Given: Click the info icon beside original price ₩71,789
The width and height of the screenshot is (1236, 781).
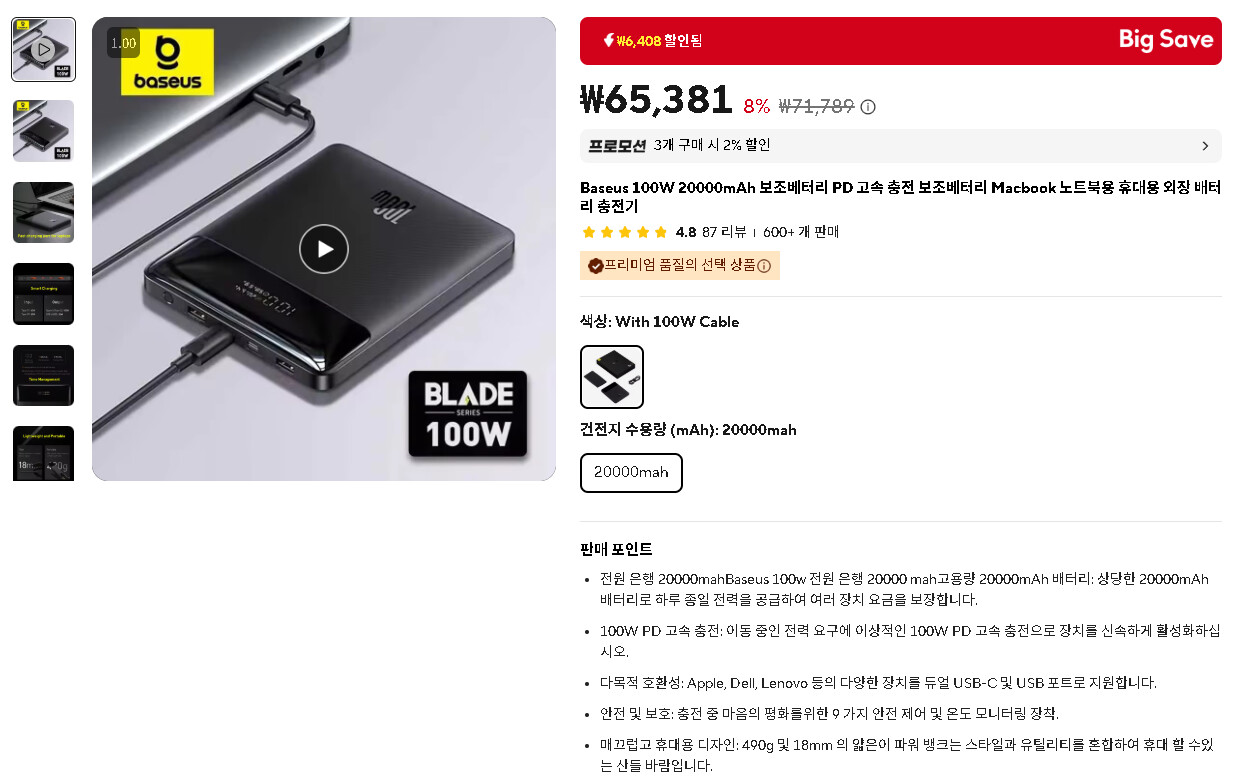Looking at the screenshot, I should pos(868,107).
